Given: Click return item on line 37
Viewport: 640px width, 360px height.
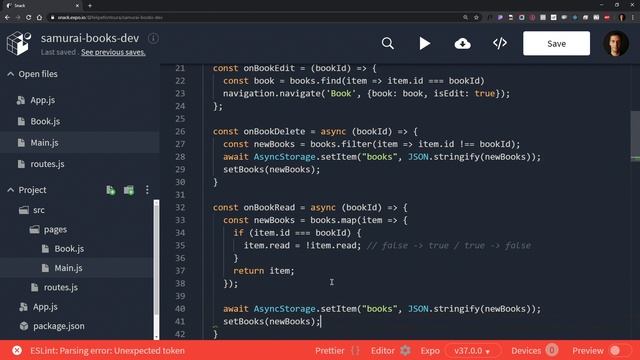Looking at the screenshot, I should tap(264, 271).
